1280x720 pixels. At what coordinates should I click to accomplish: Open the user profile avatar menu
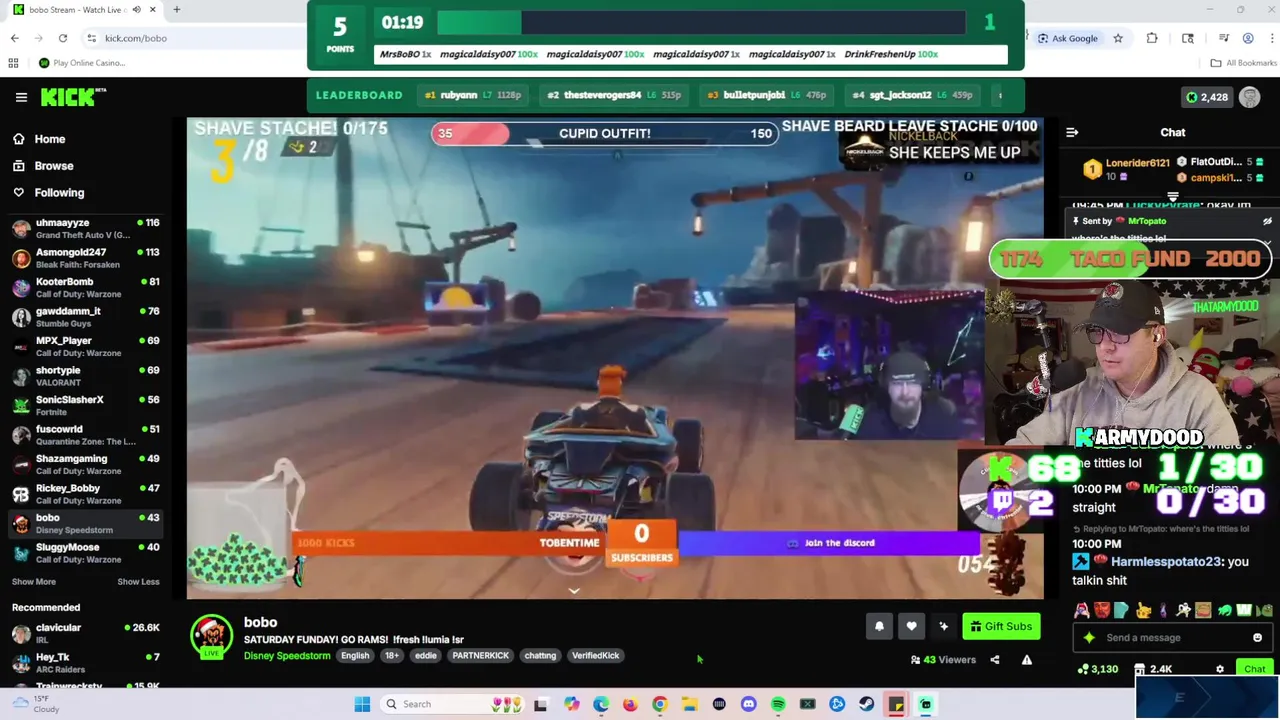click(x=1249, y=97)
